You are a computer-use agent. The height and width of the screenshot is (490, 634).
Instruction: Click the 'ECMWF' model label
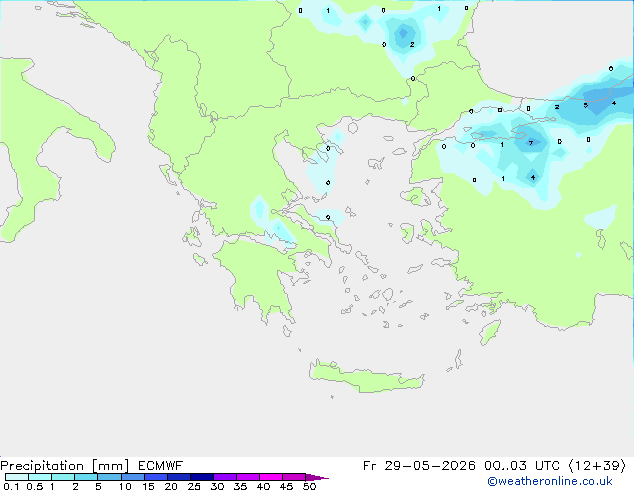click(x=161, y=466)
